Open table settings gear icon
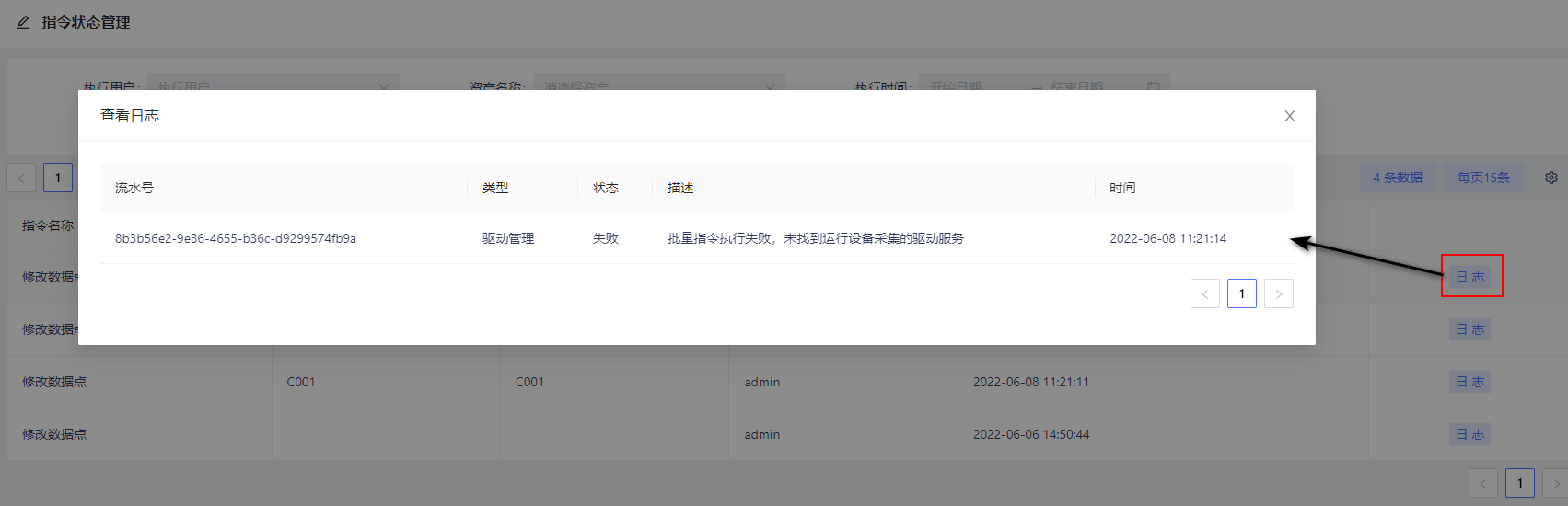Image resolution: width=1568 pixels, height=506 pixels. 1551,178
